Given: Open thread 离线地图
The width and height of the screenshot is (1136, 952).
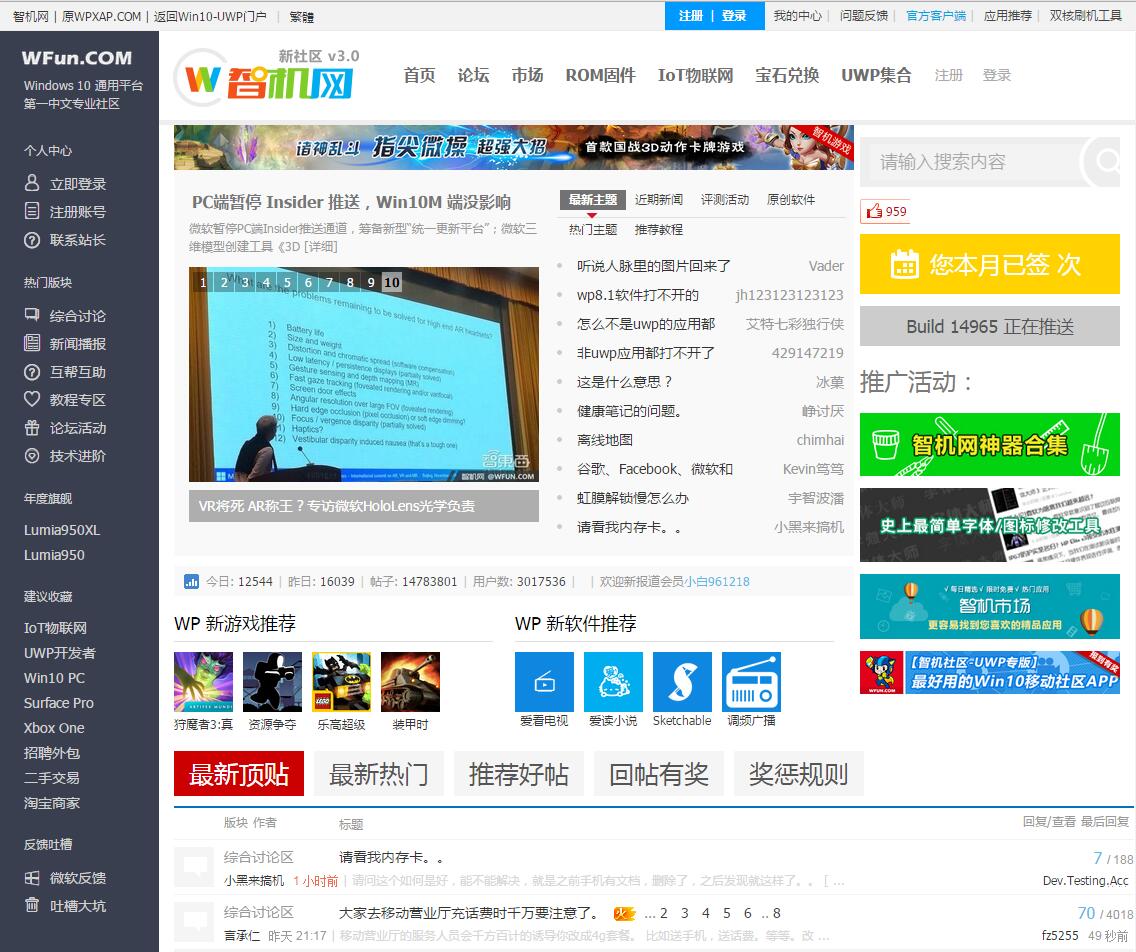Looking at the screenshot, I should [605, 440].
